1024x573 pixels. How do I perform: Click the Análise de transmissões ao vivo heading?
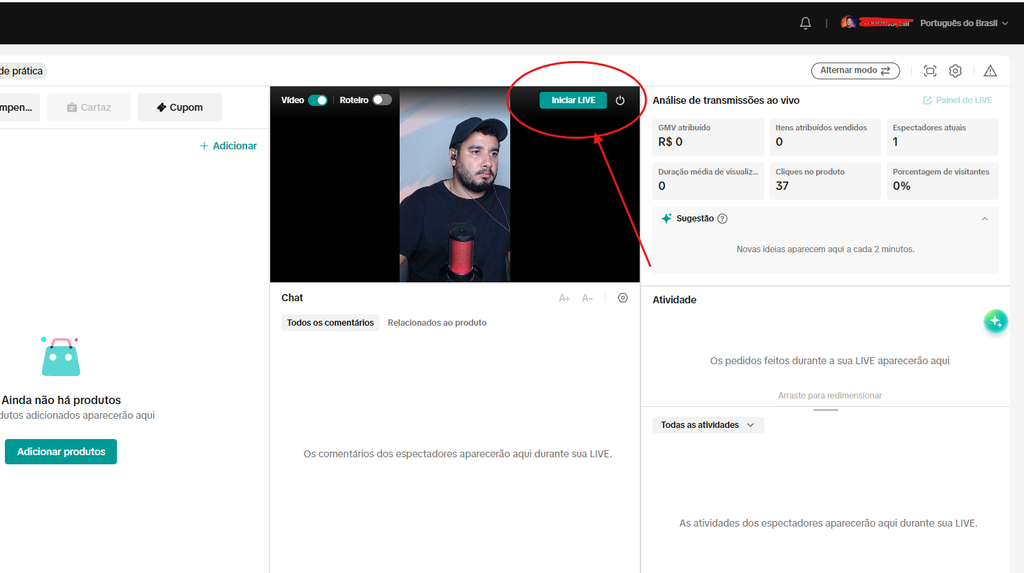point(726,100)
